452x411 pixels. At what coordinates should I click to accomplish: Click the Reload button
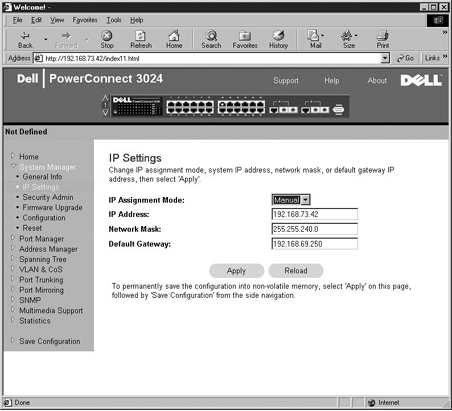(296, 271)
